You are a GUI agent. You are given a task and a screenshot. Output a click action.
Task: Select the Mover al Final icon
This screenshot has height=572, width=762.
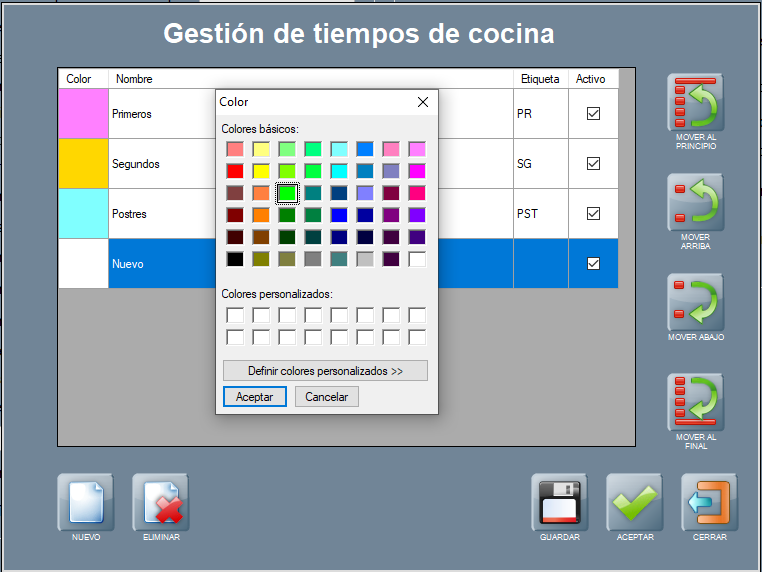(x=695, y=402)
